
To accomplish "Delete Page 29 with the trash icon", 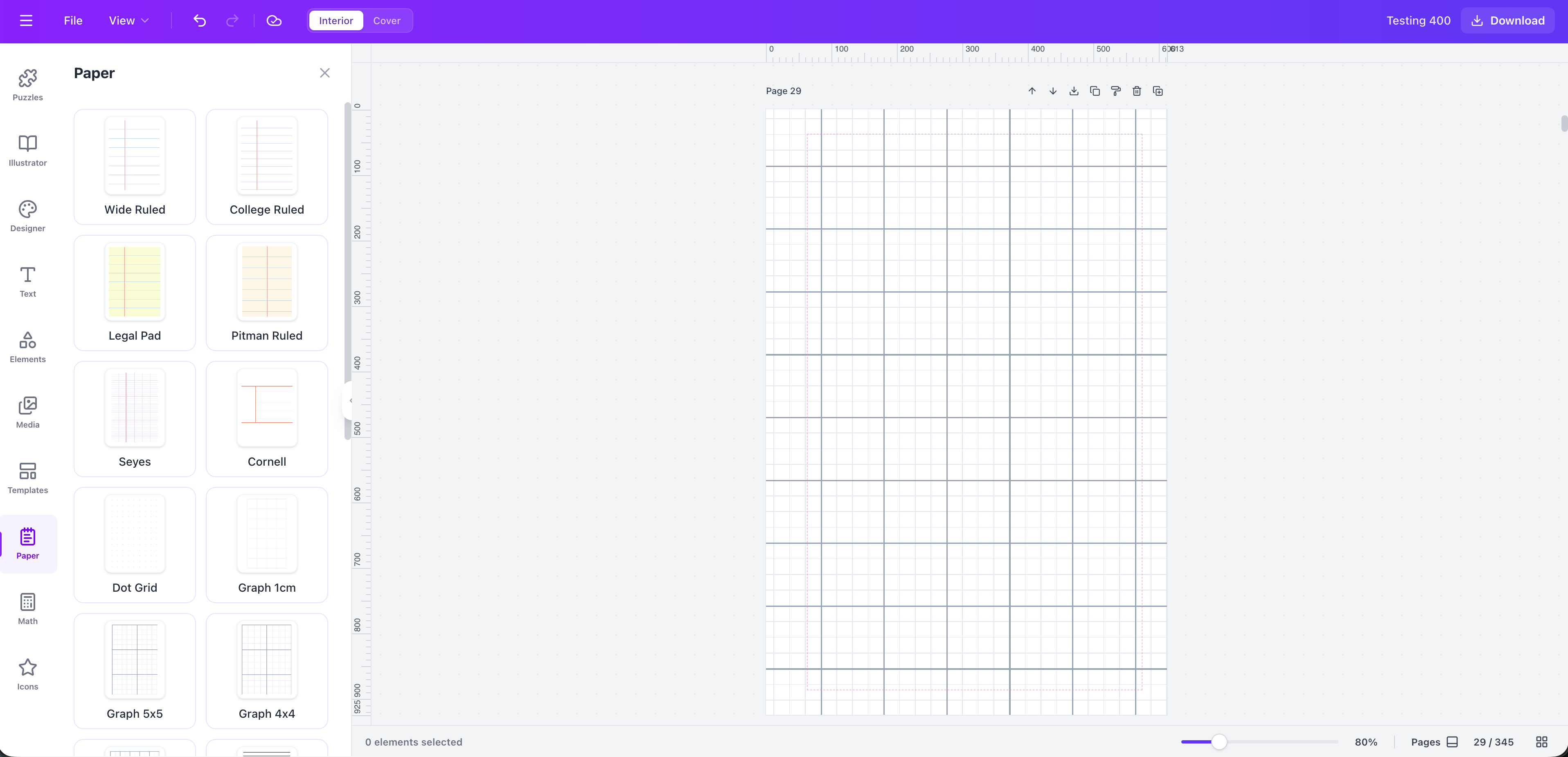I will pyautogui.click(x=1136, y=91).
